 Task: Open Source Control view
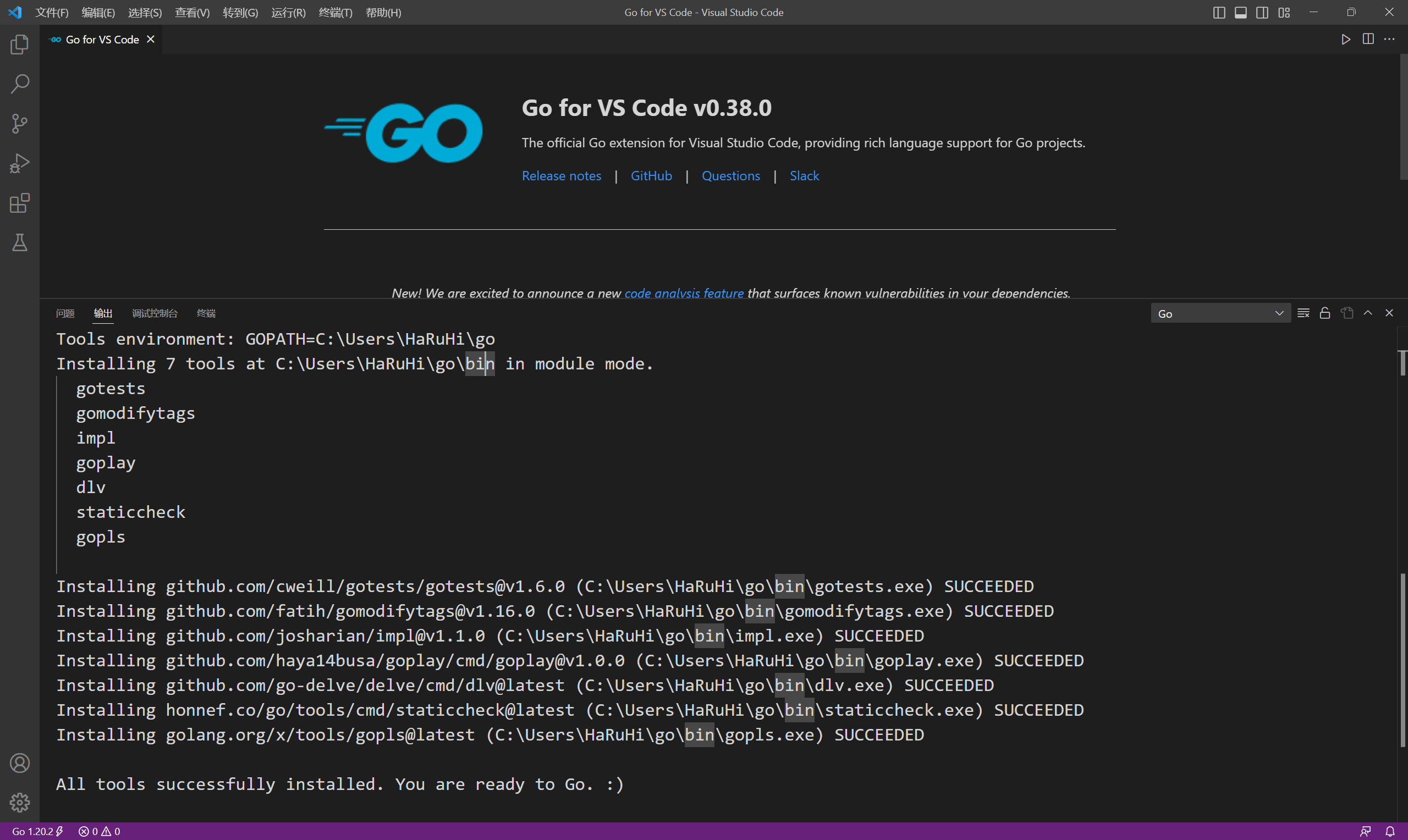(x=20, y=124)
